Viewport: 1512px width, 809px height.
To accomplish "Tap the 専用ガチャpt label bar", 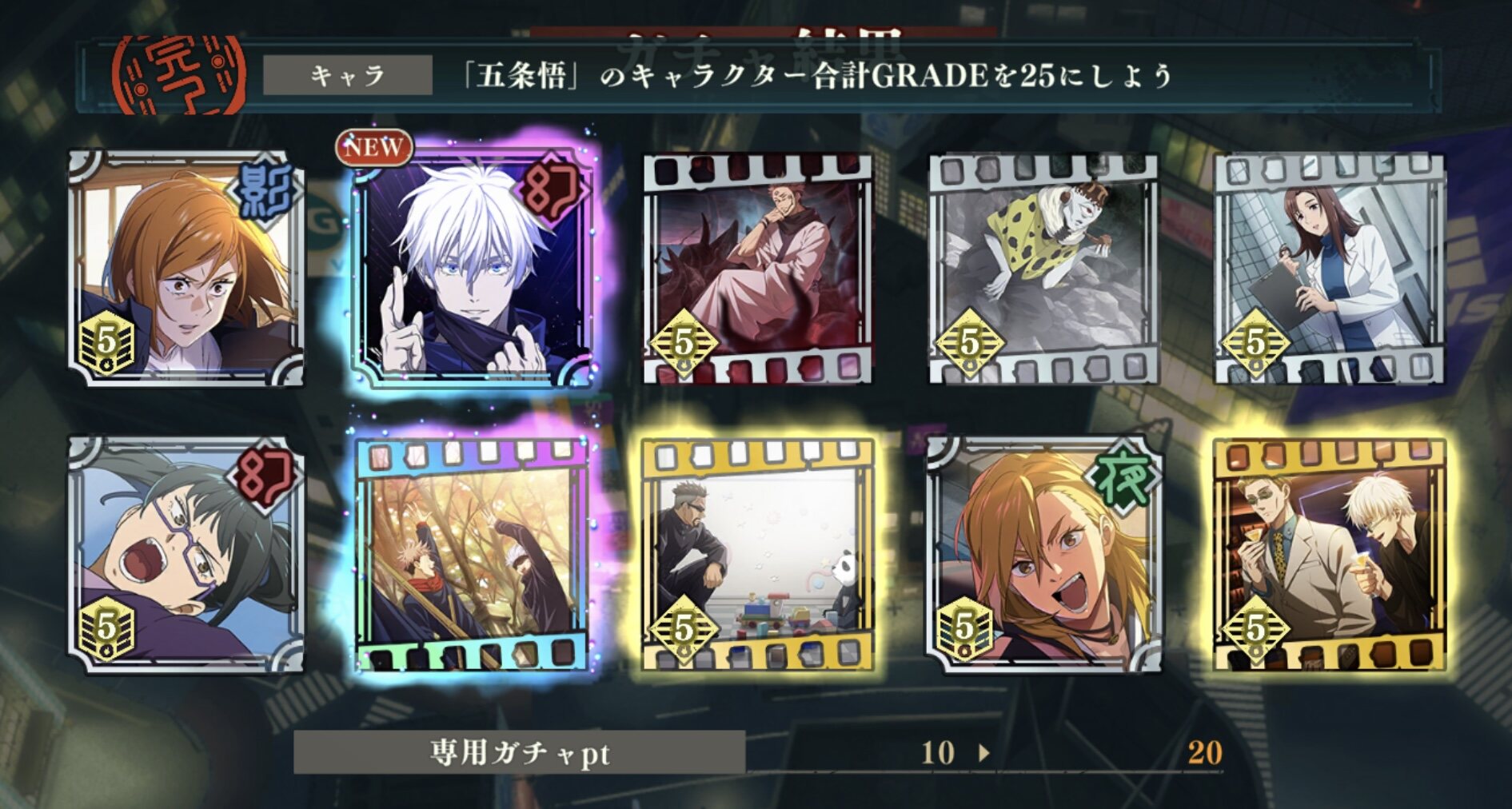I will tap(520, 752).
